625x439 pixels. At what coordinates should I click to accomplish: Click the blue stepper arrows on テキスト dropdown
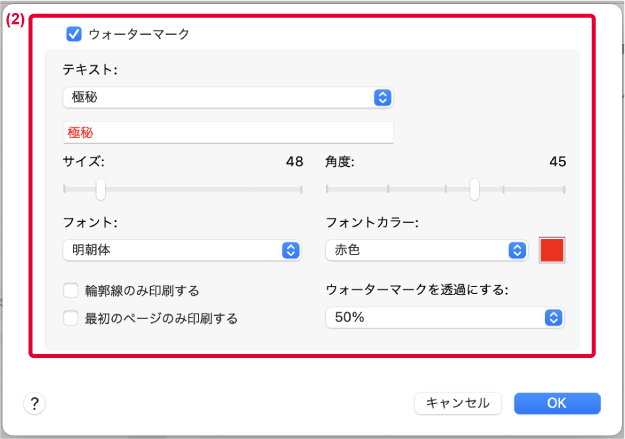(x=383, y=97)
